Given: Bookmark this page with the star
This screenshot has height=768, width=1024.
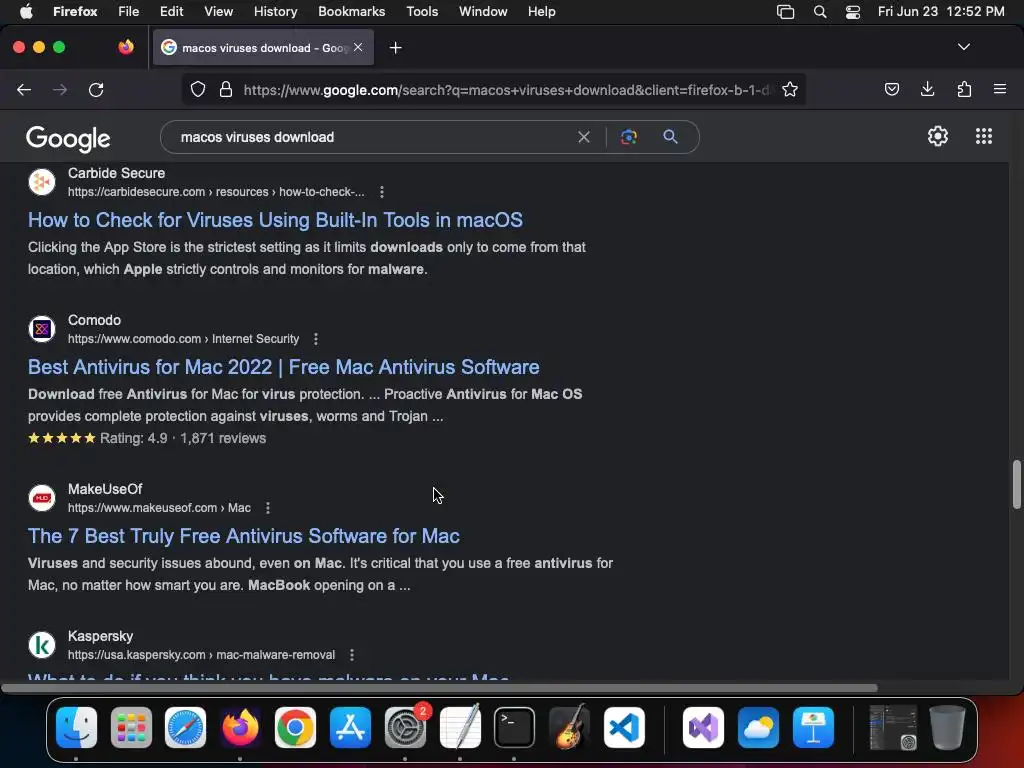Looking at the screenshot, I should 790,89.
